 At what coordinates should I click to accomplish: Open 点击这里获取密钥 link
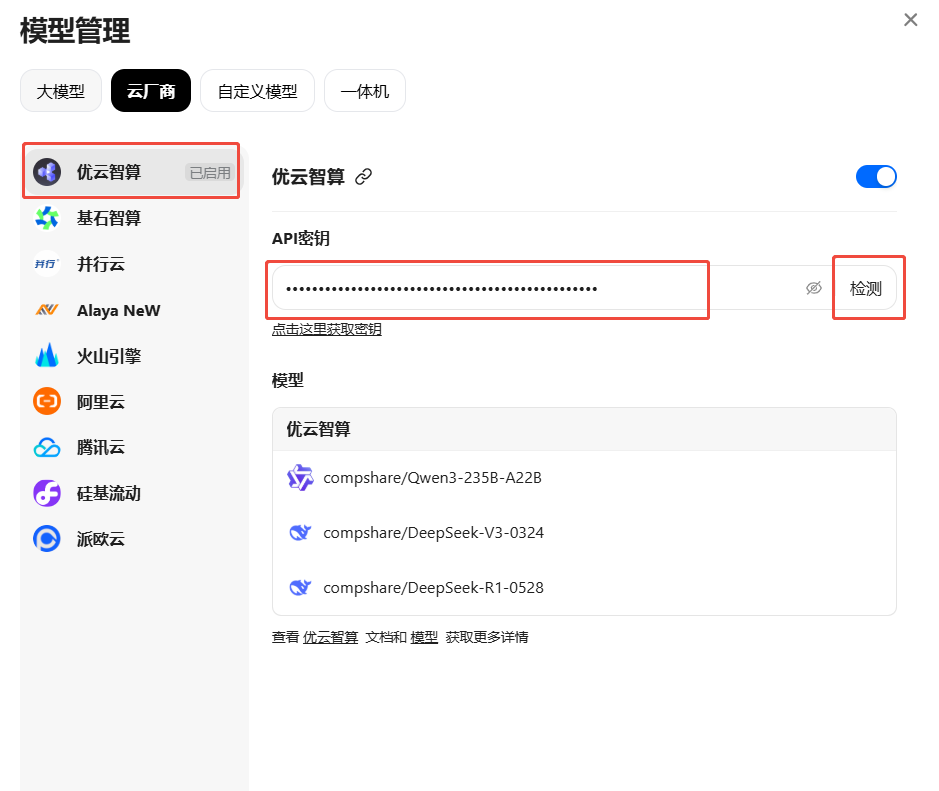click(327, 329)
